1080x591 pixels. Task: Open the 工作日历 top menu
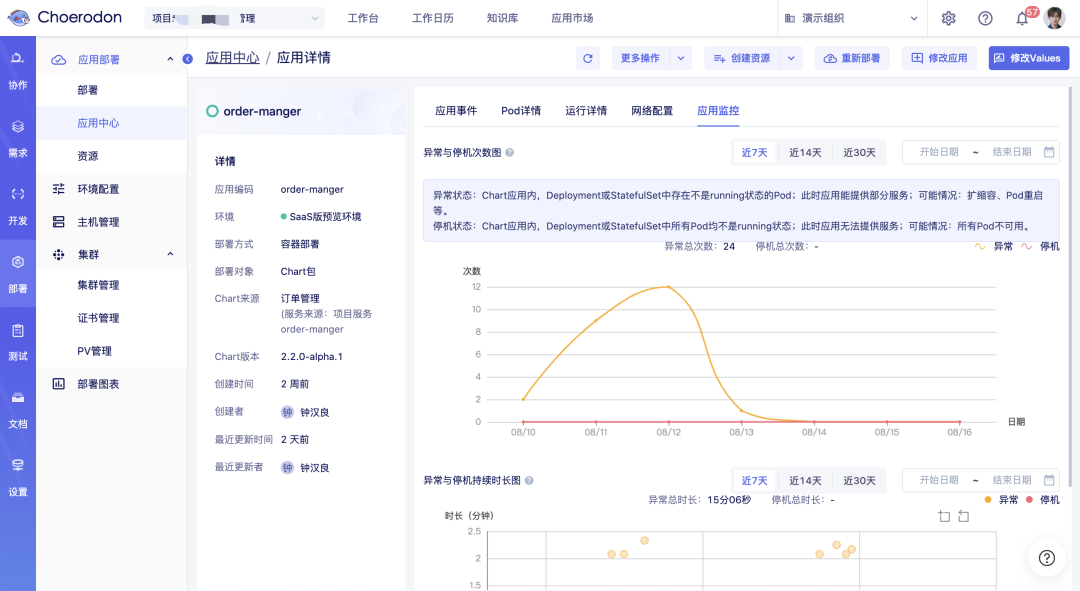433,19
